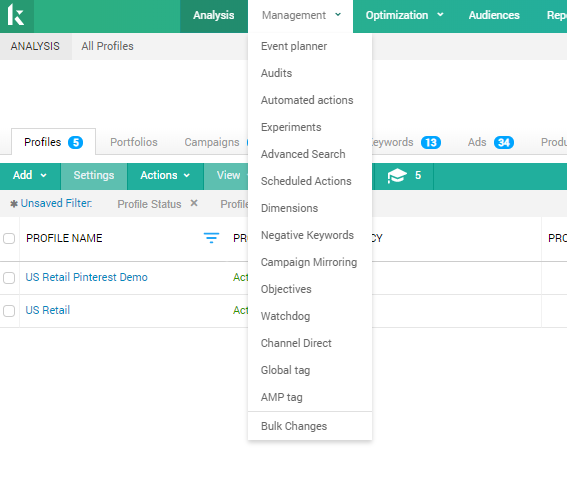Open the Actions dropdown
Screen dimensions: 567x479
[x=165, y=175]
